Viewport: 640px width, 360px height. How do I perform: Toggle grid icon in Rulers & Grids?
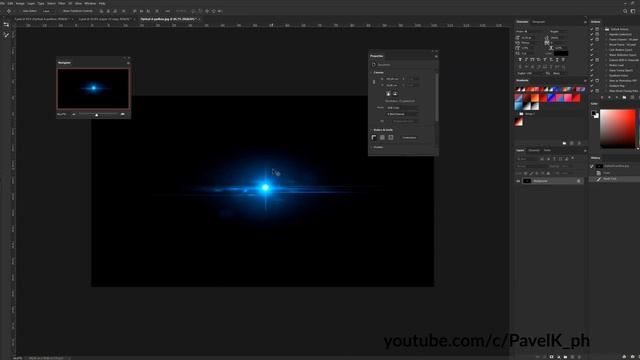click(x=382, y=138)
